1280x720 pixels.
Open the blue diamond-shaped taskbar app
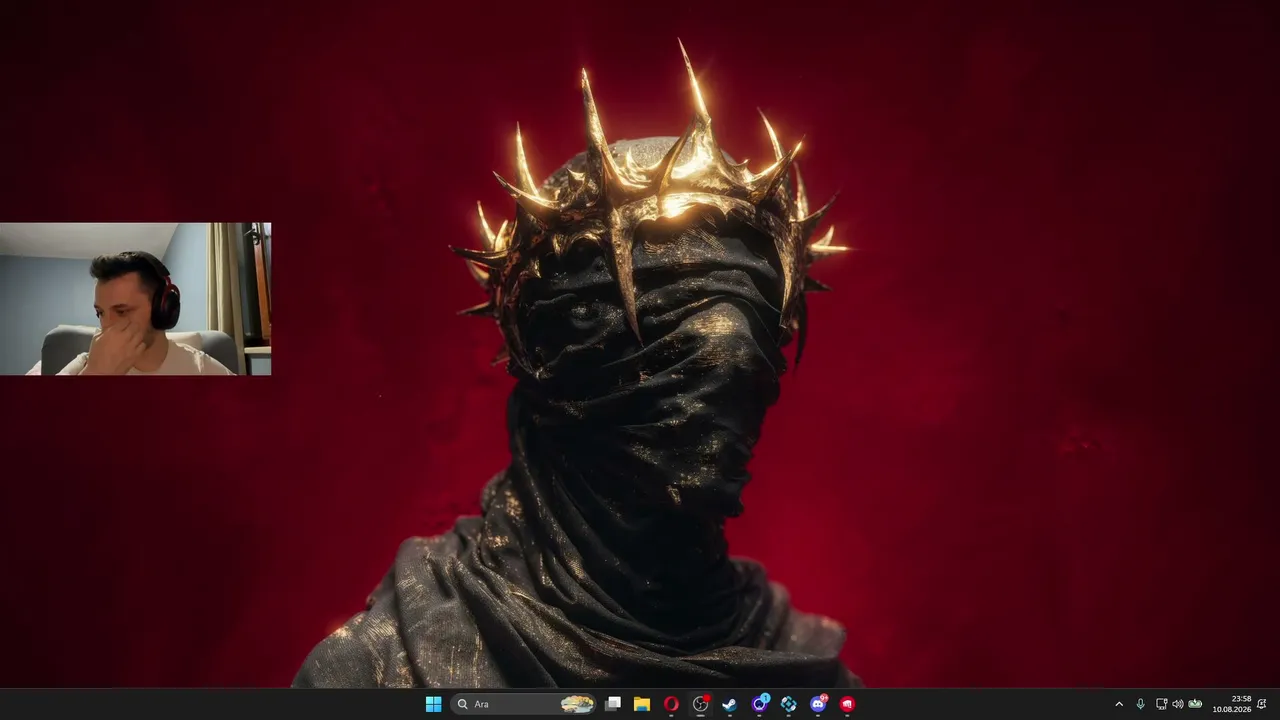click(x=788, y=704)
